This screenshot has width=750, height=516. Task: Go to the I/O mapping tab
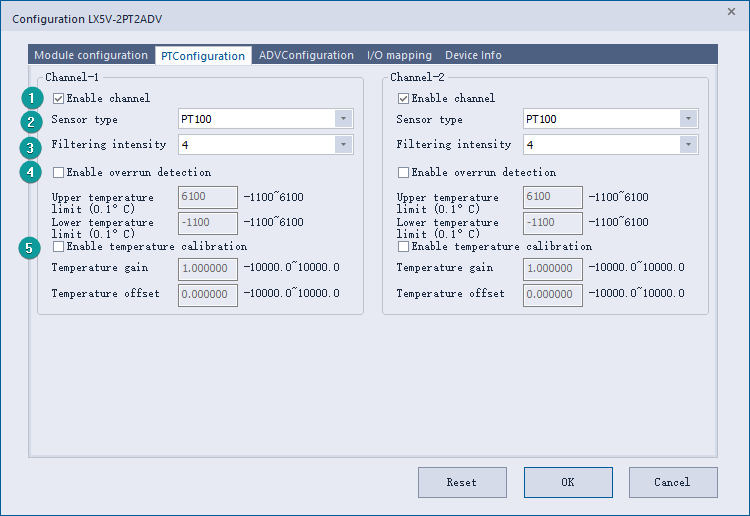[399, 55]
